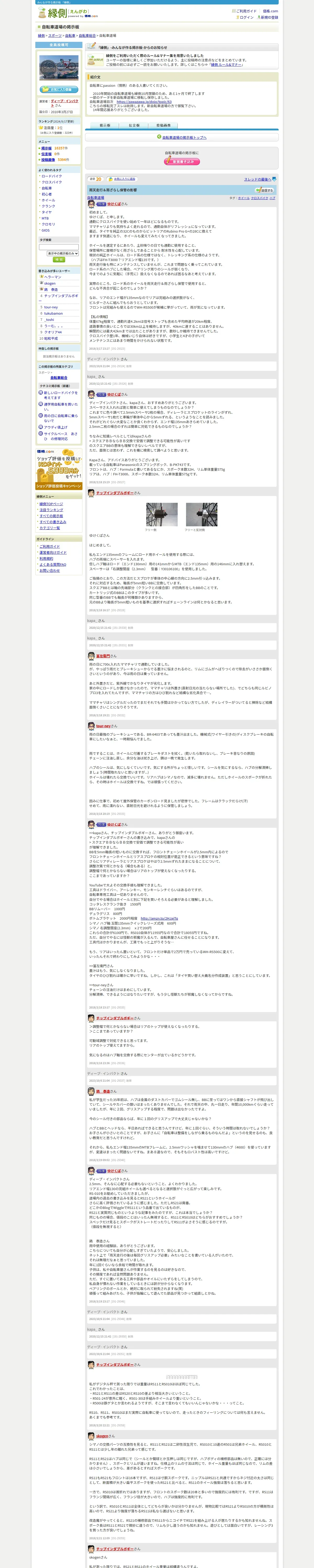The image size is (314, 1568).
Task: Open user ヘラーマン in ranking list
Action: 53,277
